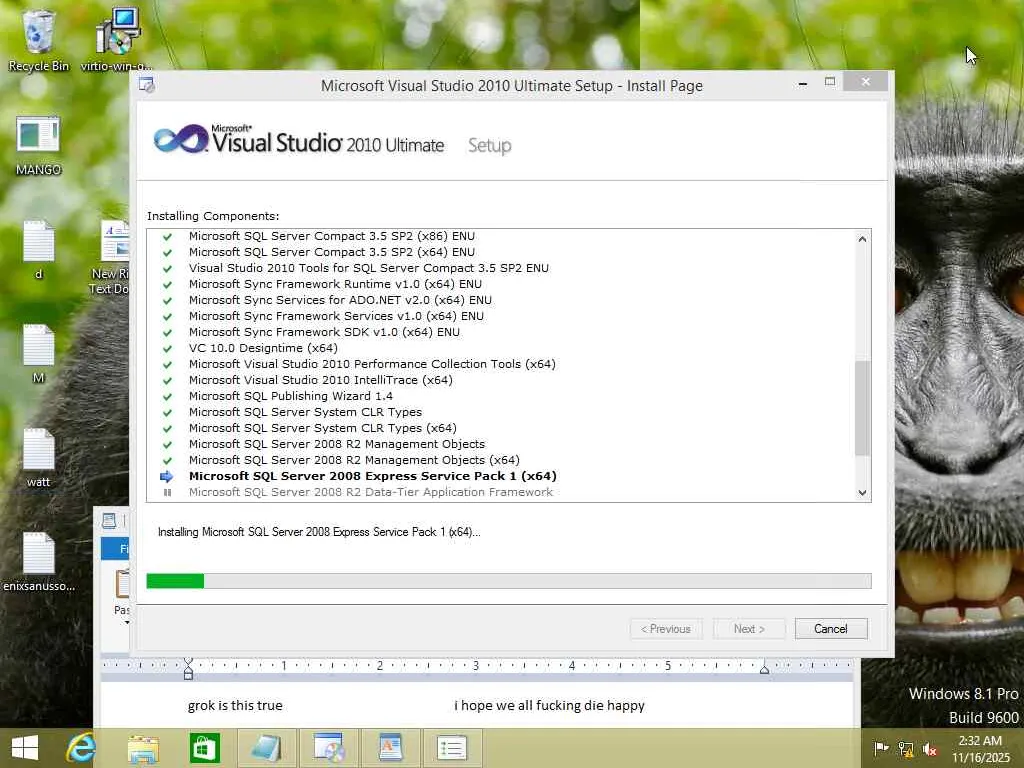
Task: Select the MANGO desktop shortcut
Action: click(x=38, y=146)
